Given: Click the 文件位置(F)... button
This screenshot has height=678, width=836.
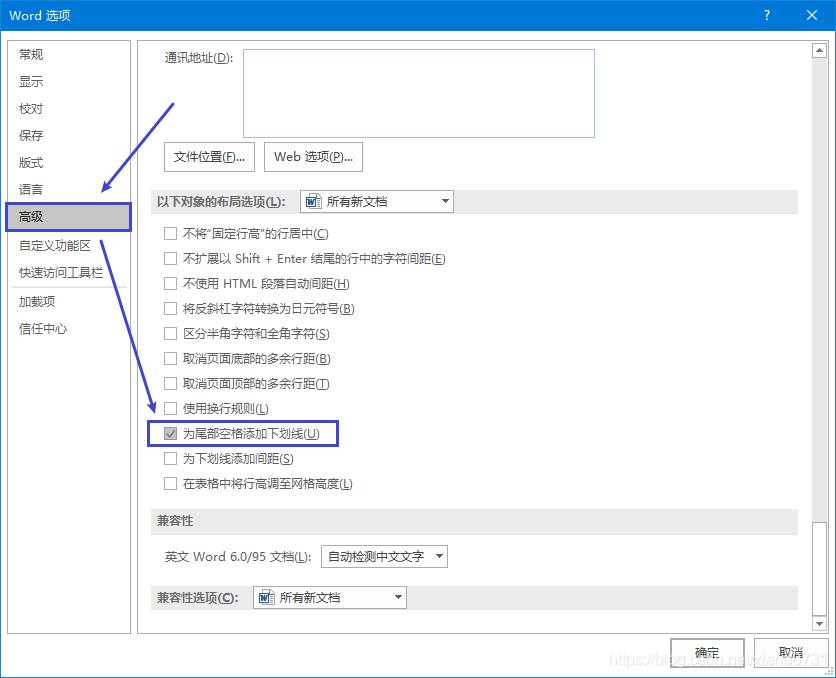Looking at the screenshot, I should (209, 157).
